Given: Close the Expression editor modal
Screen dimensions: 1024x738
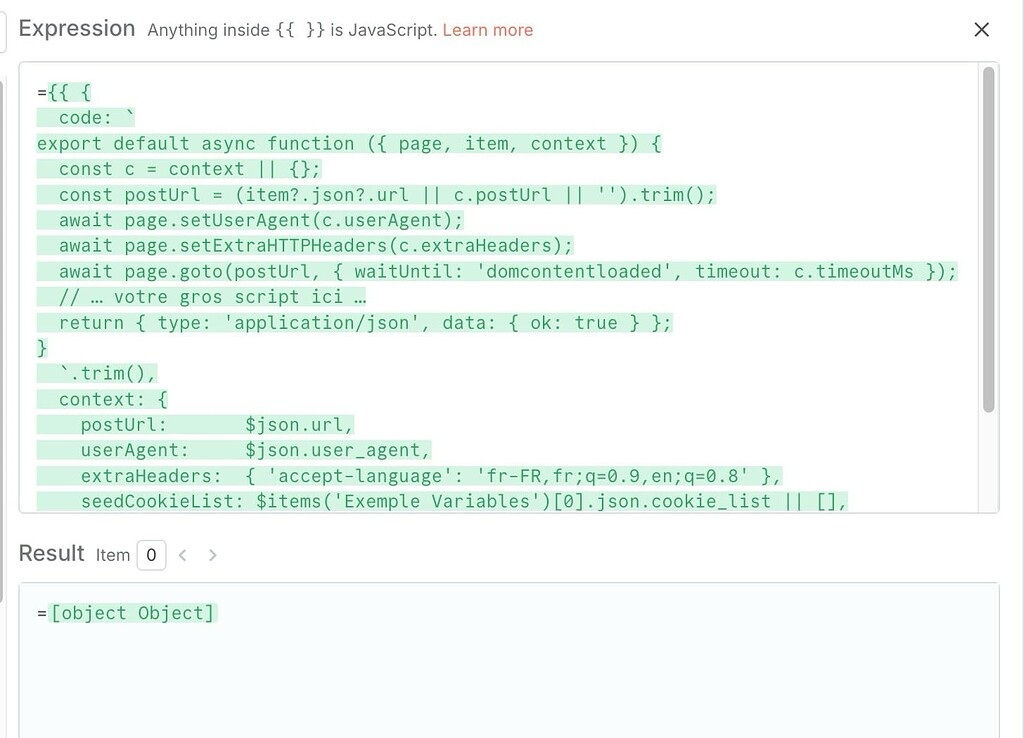Looking at the screenshot, I should [981, 29].
